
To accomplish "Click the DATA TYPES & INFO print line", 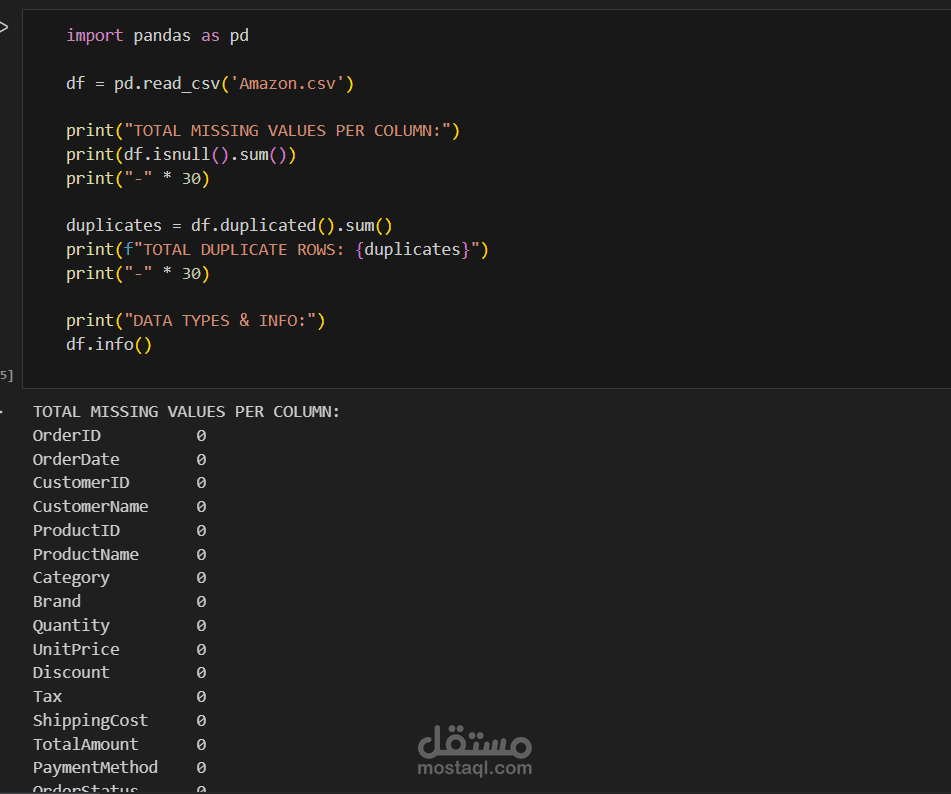I will [196, 320].
